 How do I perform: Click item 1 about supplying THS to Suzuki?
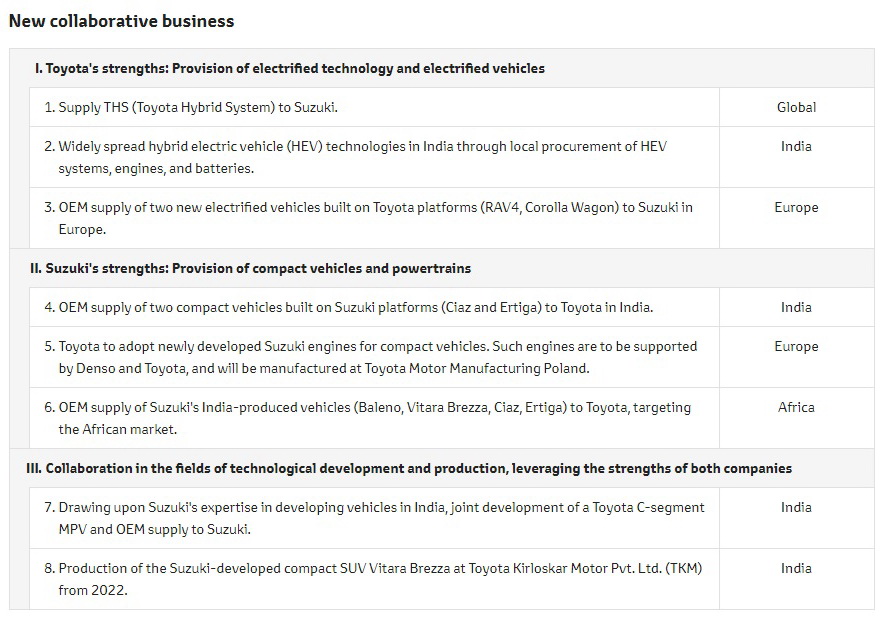click(x=205, y=107)
